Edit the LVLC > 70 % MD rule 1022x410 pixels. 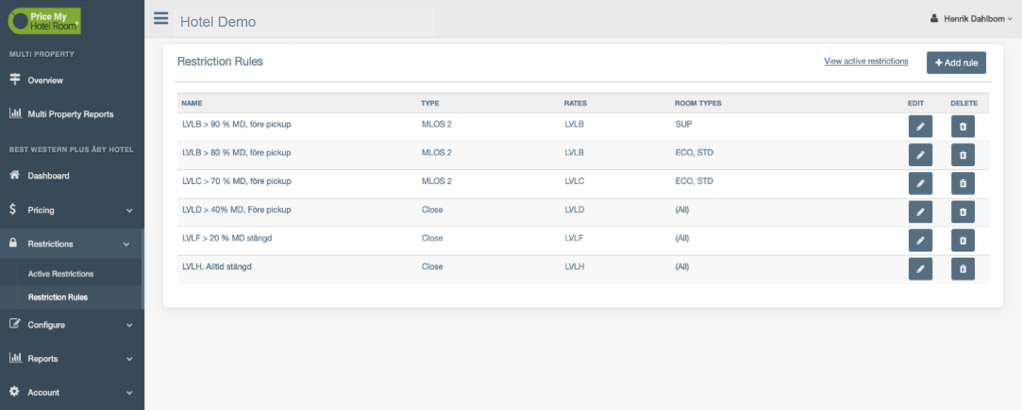coord(920,183)
